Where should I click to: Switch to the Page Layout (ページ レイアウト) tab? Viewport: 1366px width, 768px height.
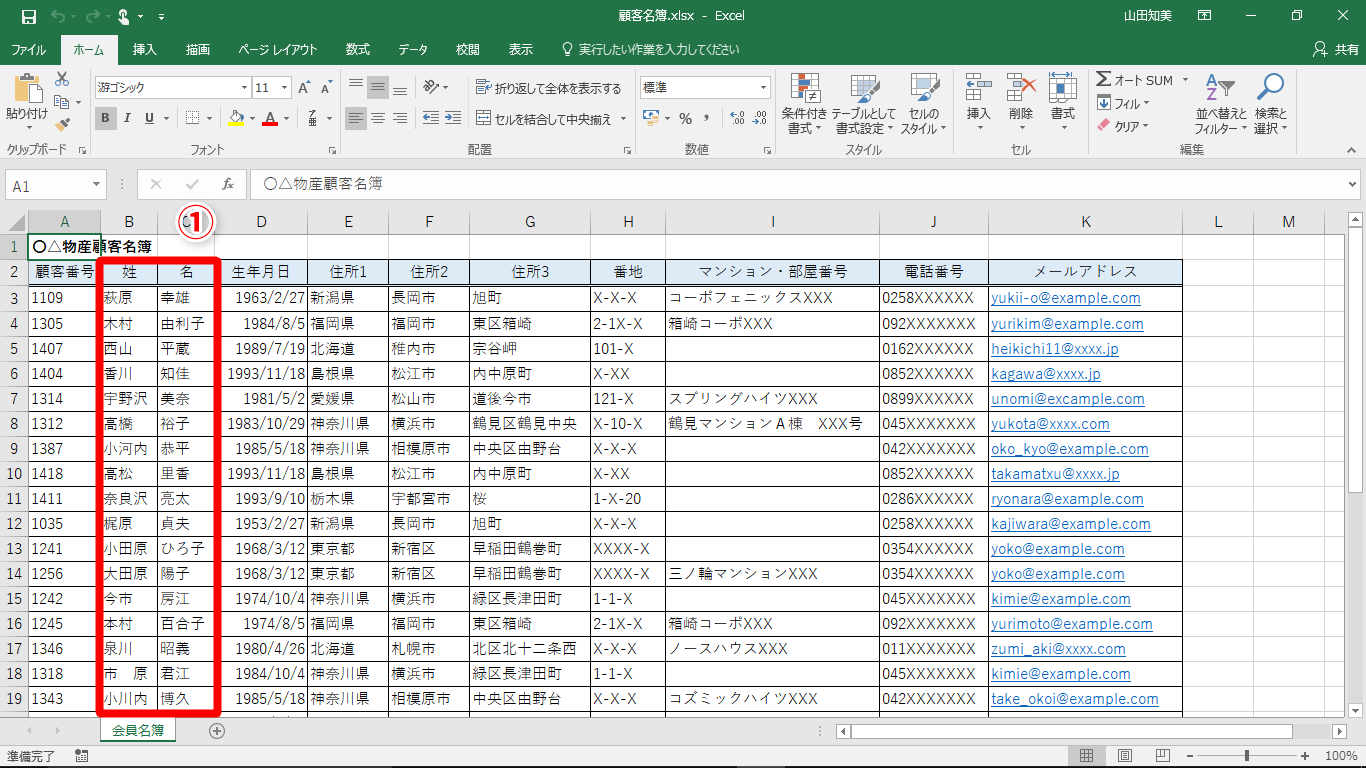coord(277,49)
